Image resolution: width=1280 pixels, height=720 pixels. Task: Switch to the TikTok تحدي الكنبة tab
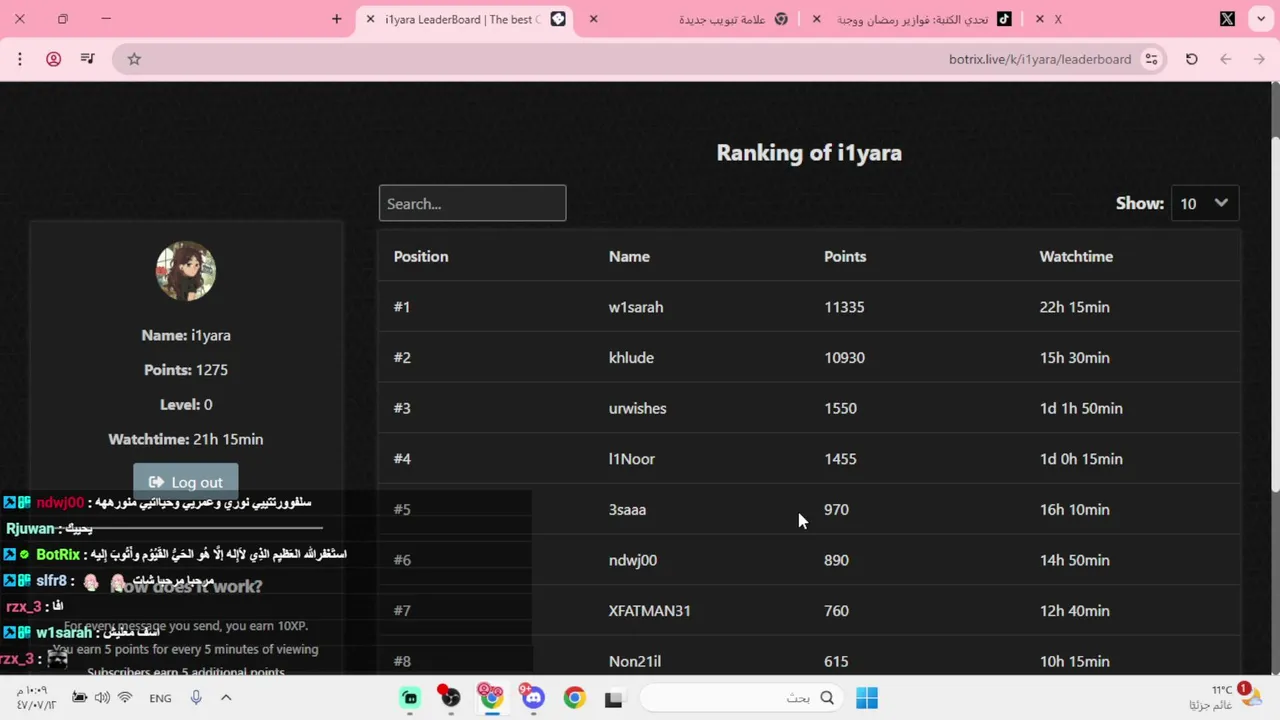coord(914,19)
